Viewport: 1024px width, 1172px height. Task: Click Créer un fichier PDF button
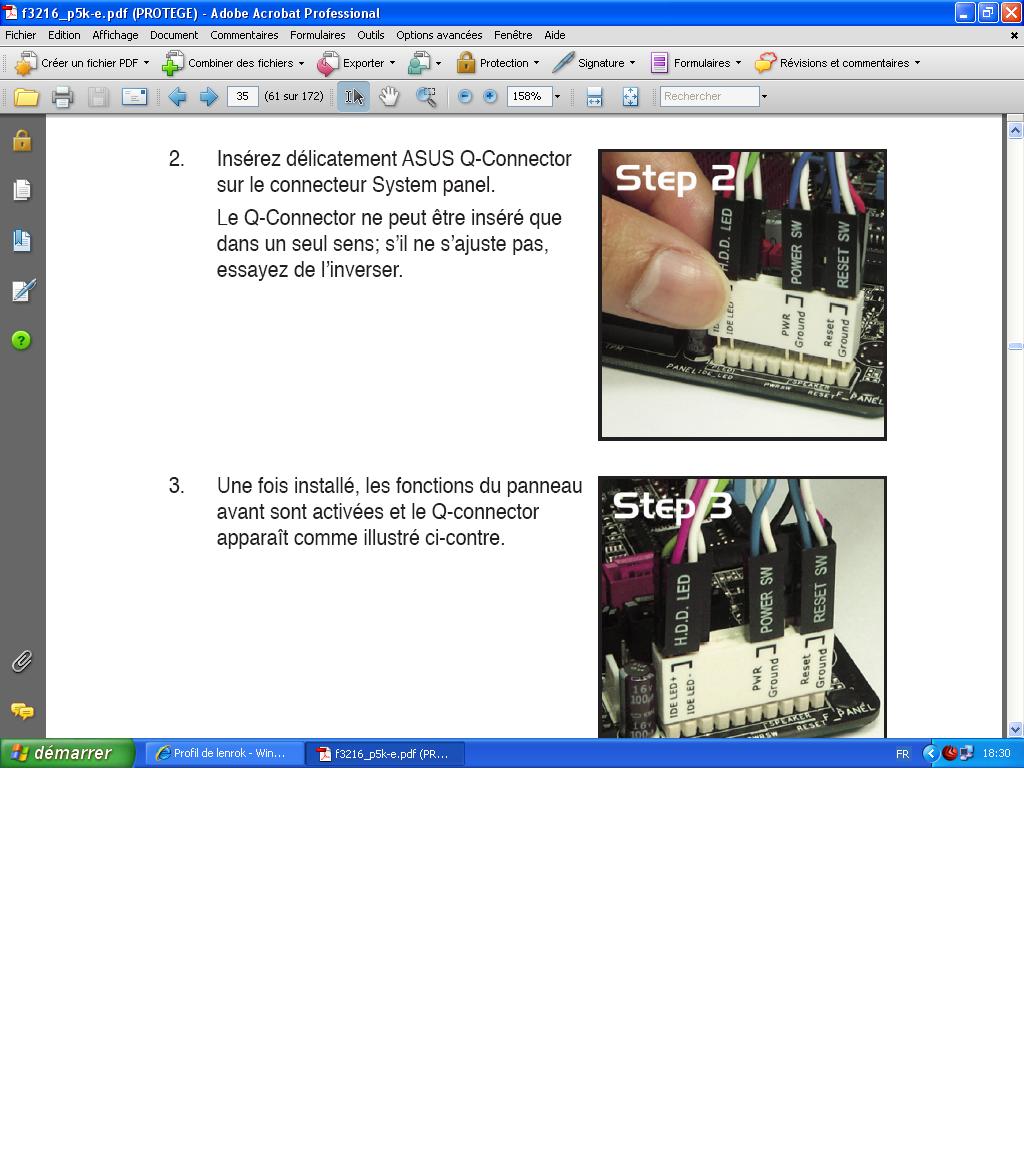point(82,63)
